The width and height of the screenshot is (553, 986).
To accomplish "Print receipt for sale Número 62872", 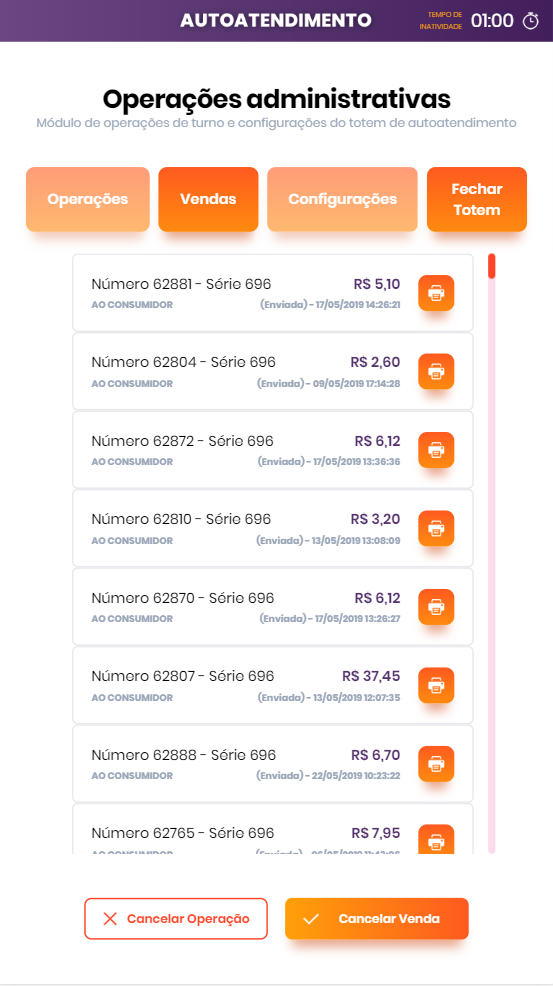I will click(x=436, y=450).
